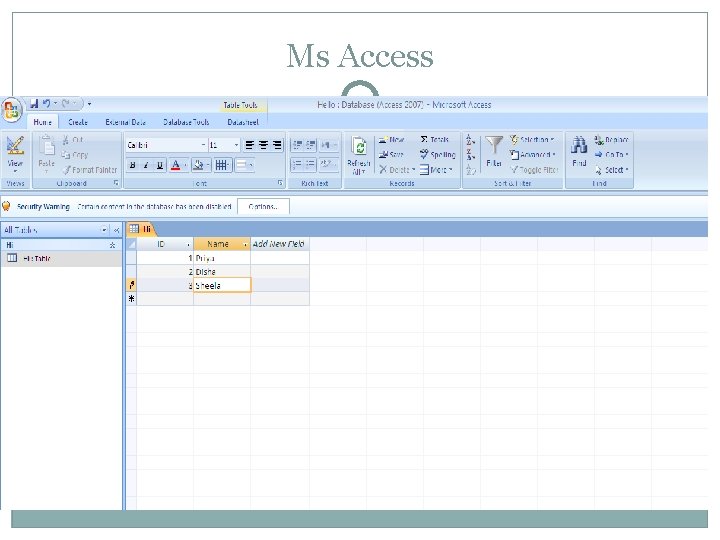The height and width of the screenshot is (540, 720).
Task: Save the current record
Action: click(x=391, y=155)
